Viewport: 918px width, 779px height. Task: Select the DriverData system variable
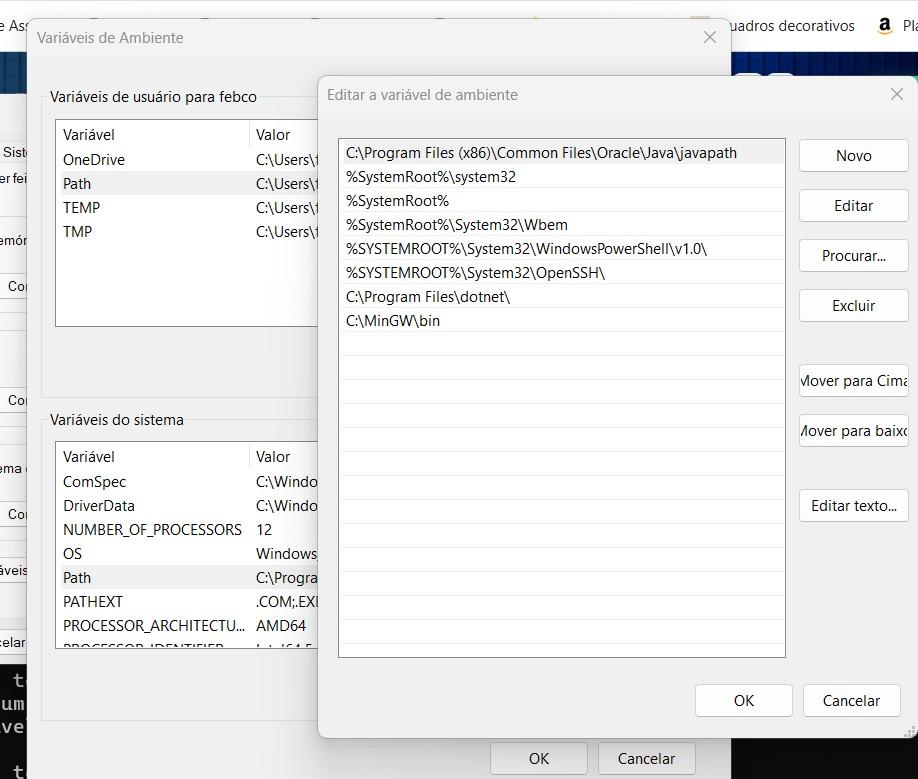click(x=187, y=506)
